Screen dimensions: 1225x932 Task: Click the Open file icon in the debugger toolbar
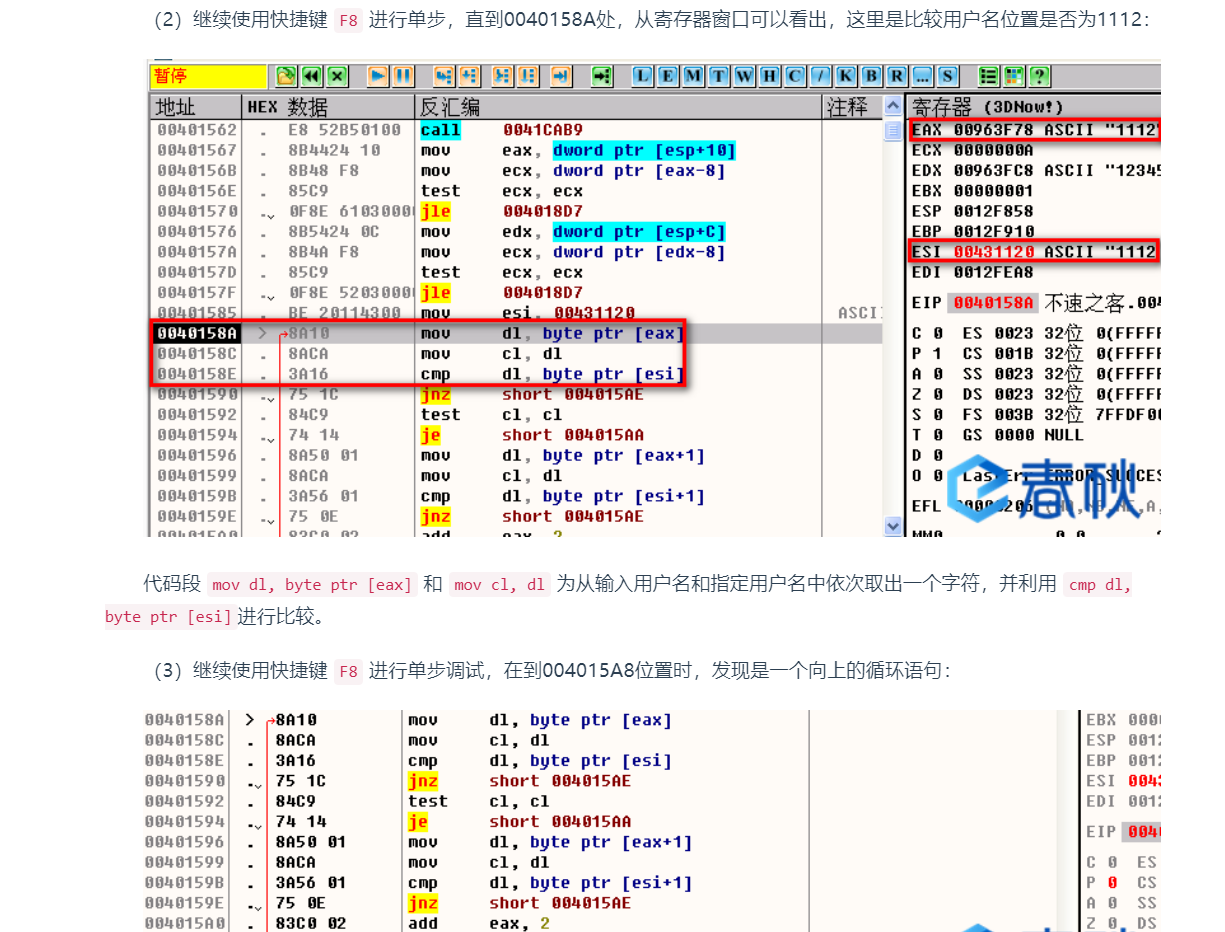point(286,76)
